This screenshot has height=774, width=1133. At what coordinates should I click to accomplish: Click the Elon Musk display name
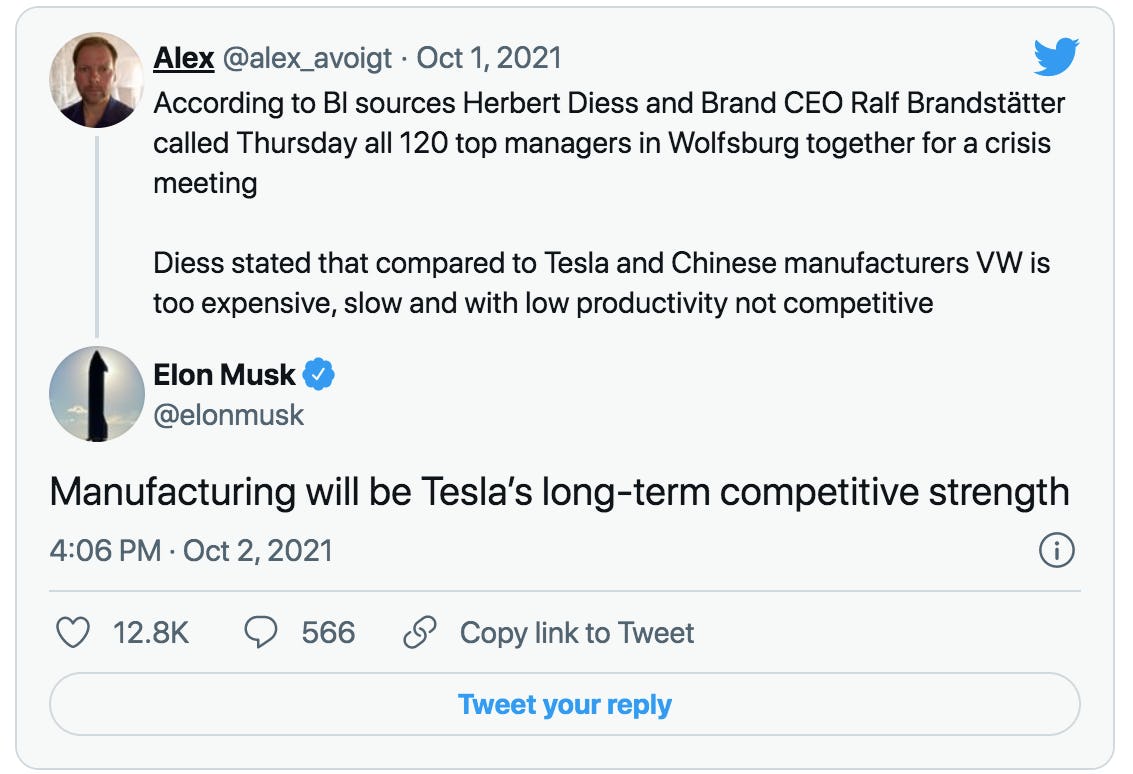tap(224, 375)
